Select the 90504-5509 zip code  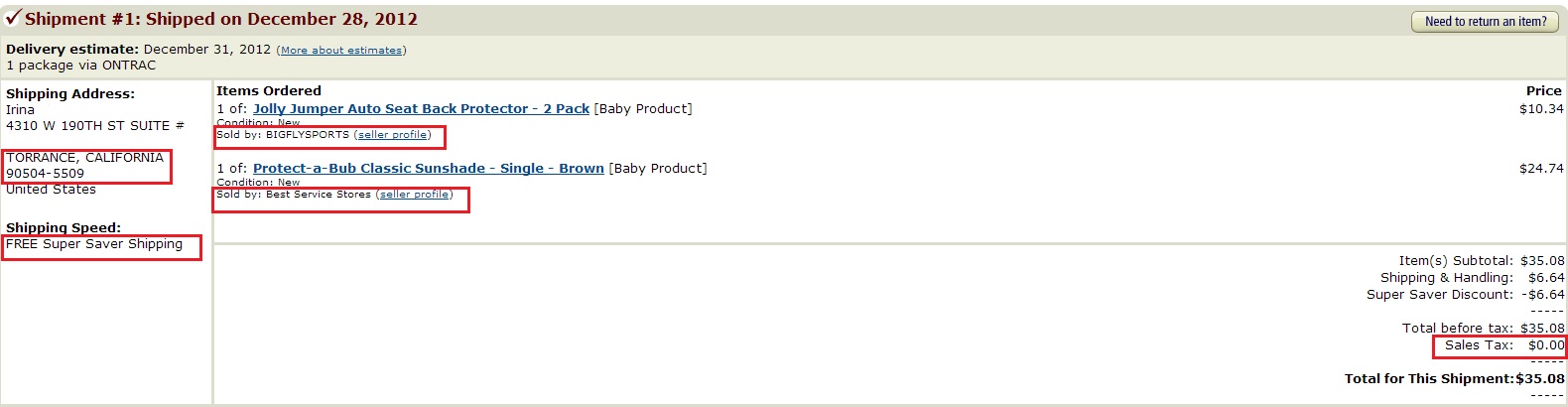(x=45, y=174)
